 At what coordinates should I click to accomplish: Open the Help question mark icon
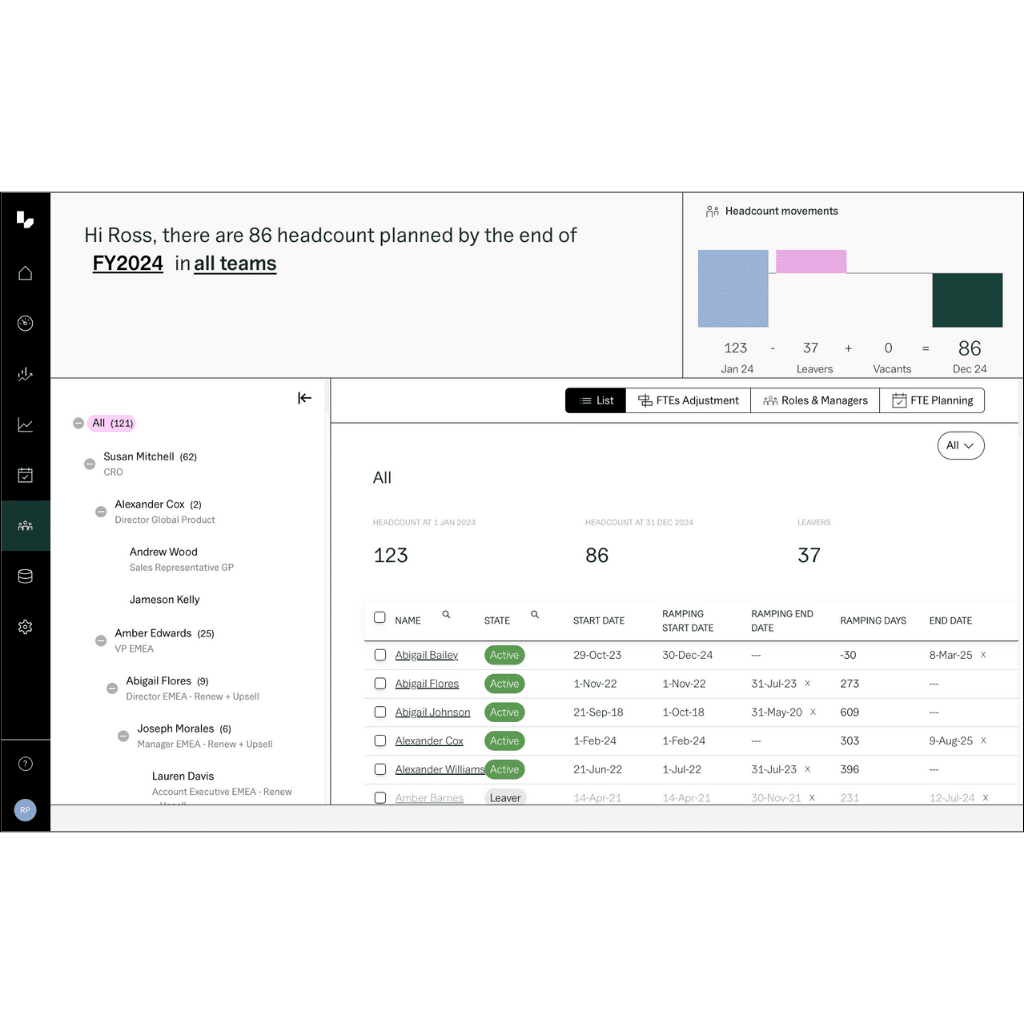[25, 763]
